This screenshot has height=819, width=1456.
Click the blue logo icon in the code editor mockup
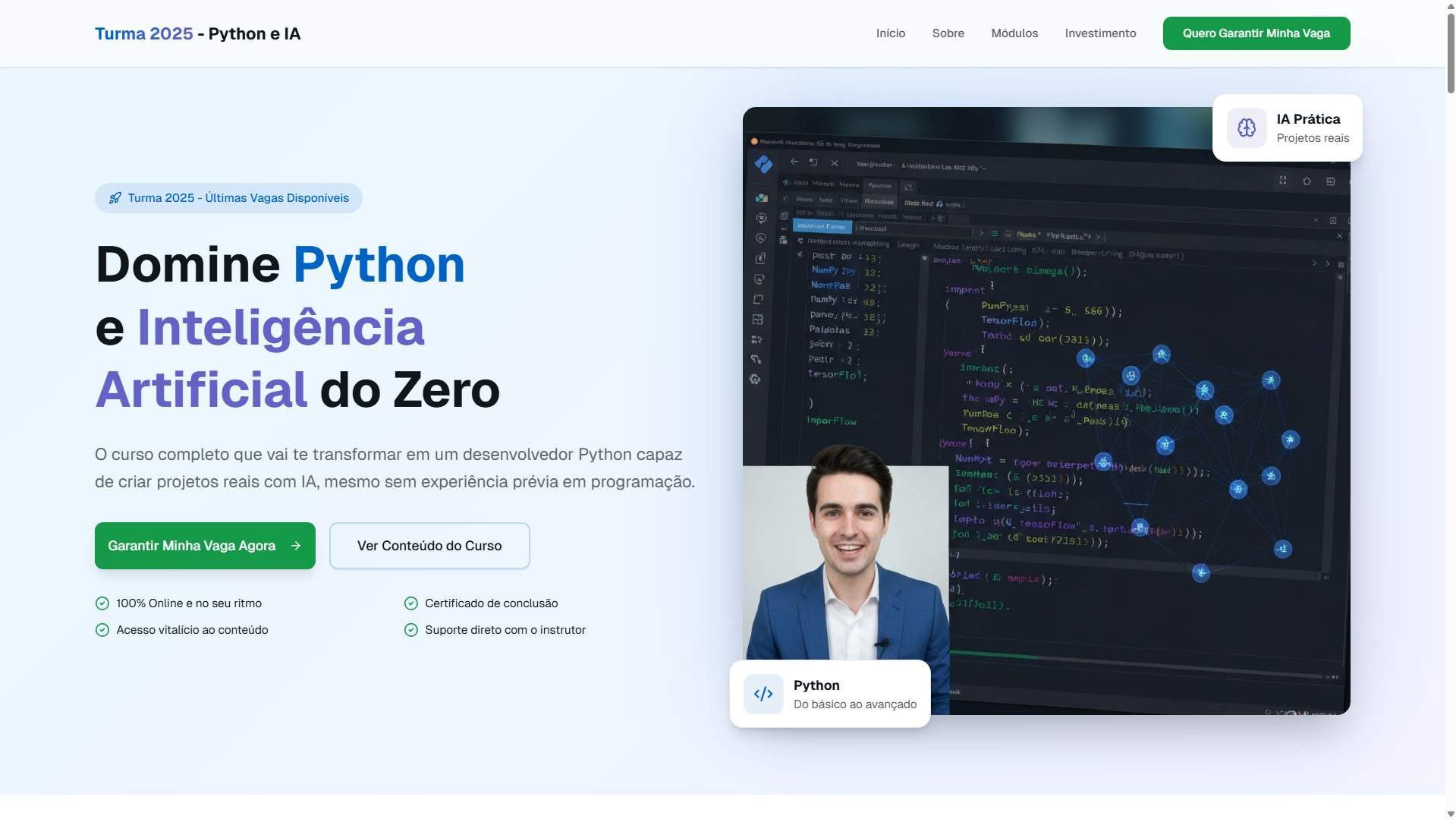coord(764,164)
